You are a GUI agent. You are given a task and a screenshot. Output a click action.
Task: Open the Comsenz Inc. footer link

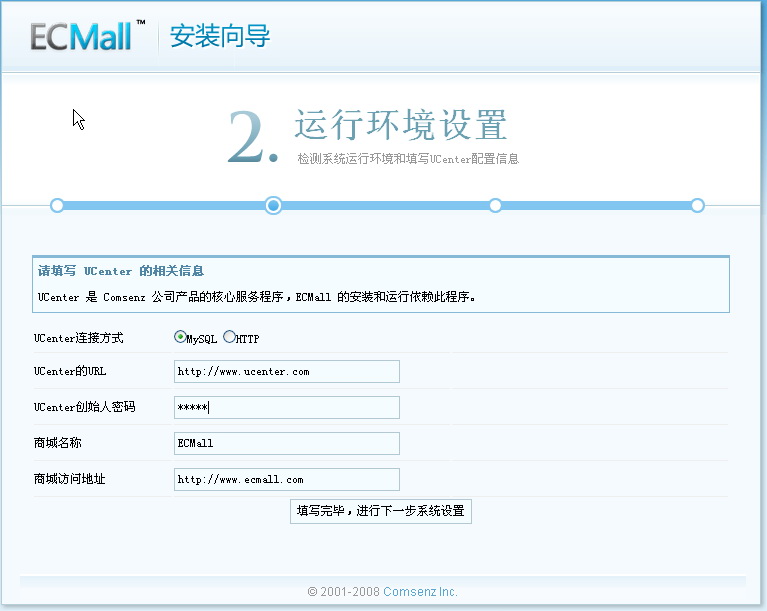coord(420,592)
